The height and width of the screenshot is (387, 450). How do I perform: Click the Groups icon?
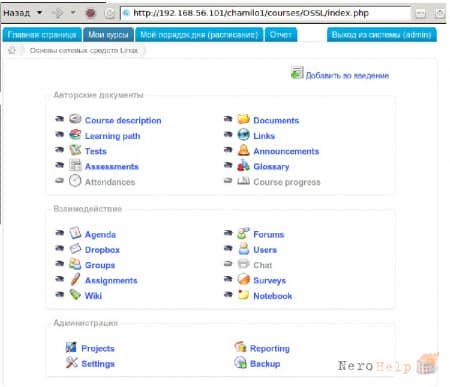point(75,264)
